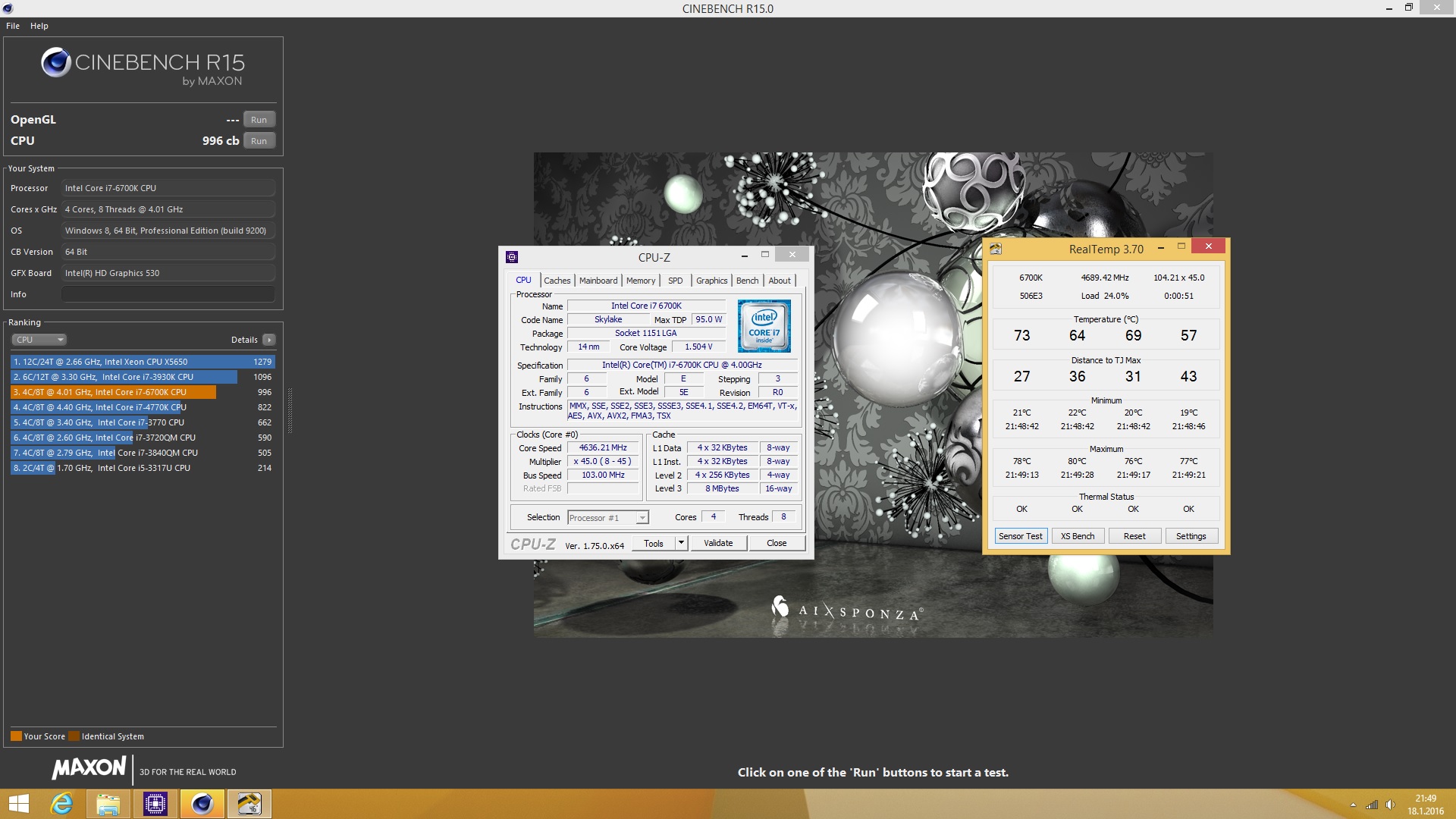Minimize the CPU-Z window

pos(744,256)
